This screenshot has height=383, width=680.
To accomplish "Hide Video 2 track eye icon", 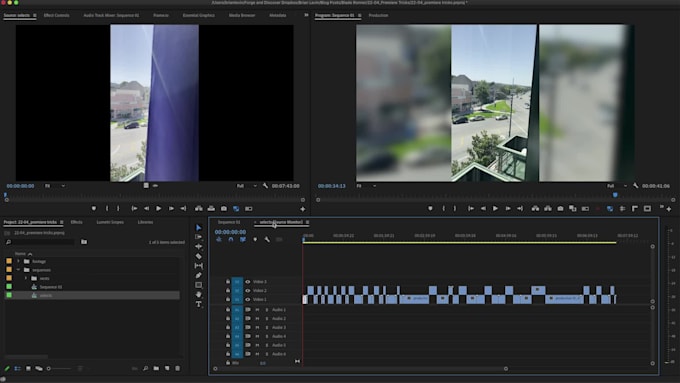I will [x=248, y=291].
